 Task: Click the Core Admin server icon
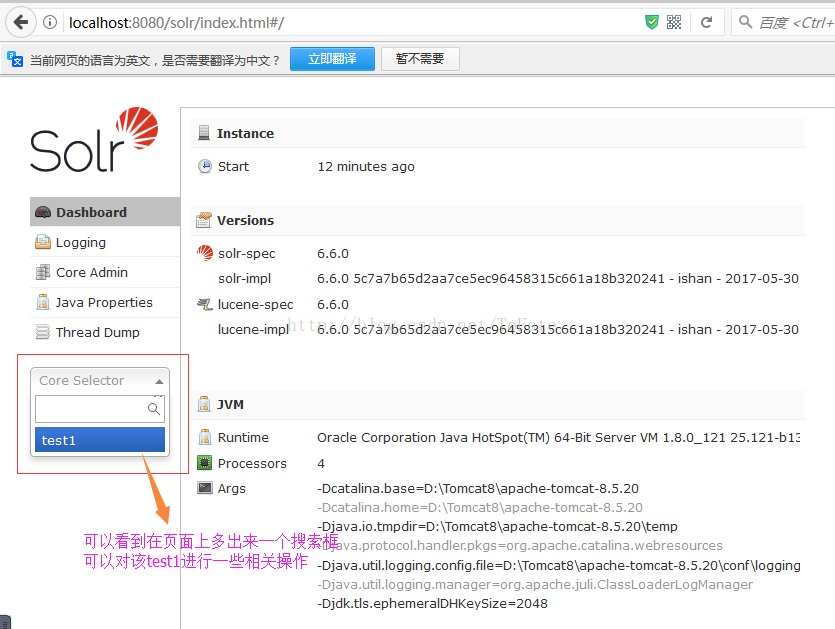[43, 272]
